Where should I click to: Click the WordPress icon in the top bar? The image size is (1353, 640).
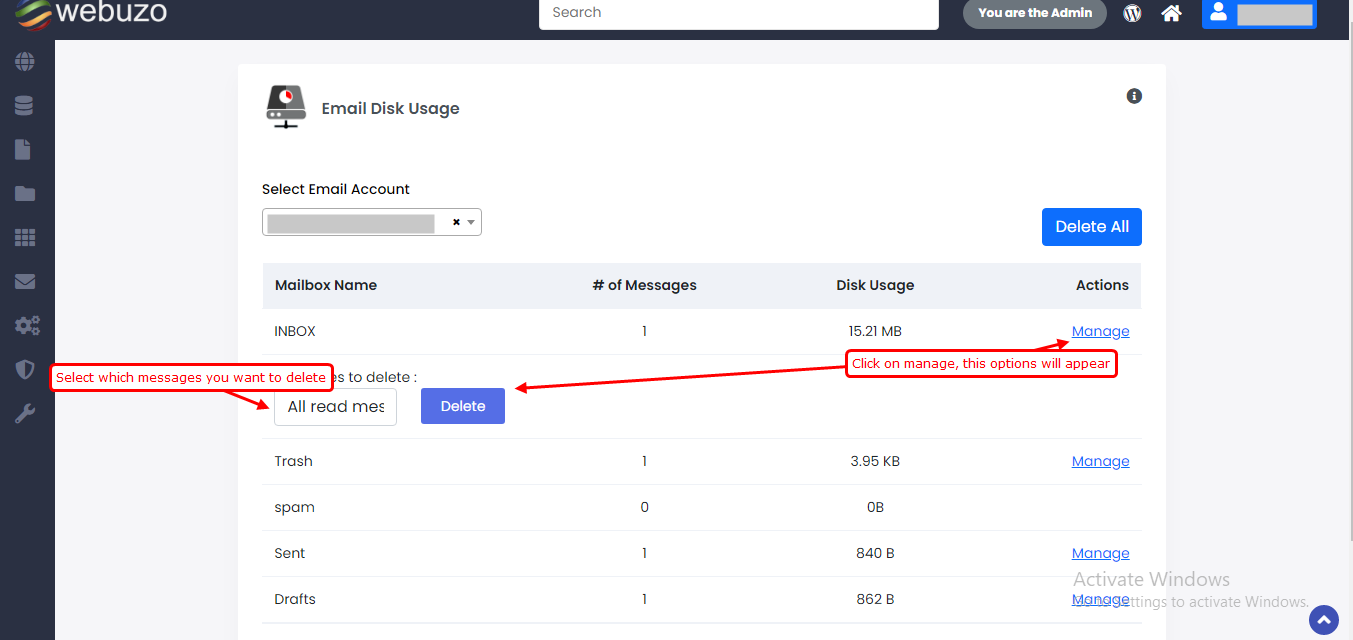(1132, 13)
